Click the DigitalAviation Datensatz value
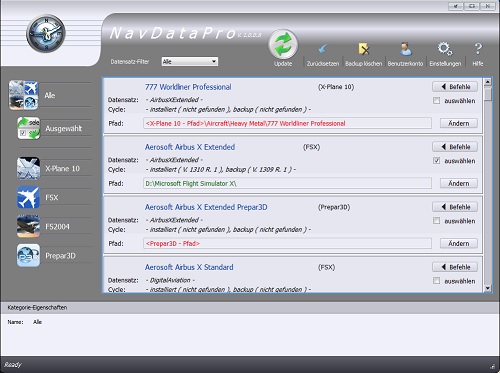The width and height of the screenshot is (500, 373). pyautogui.click(x=170, y=280)
